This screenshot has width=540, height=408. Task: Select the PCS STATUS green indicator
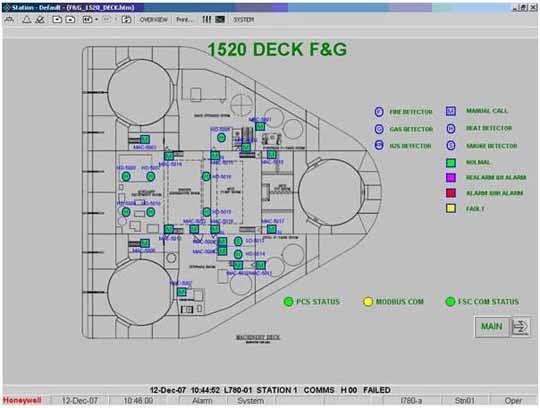(x=288, y=302)
